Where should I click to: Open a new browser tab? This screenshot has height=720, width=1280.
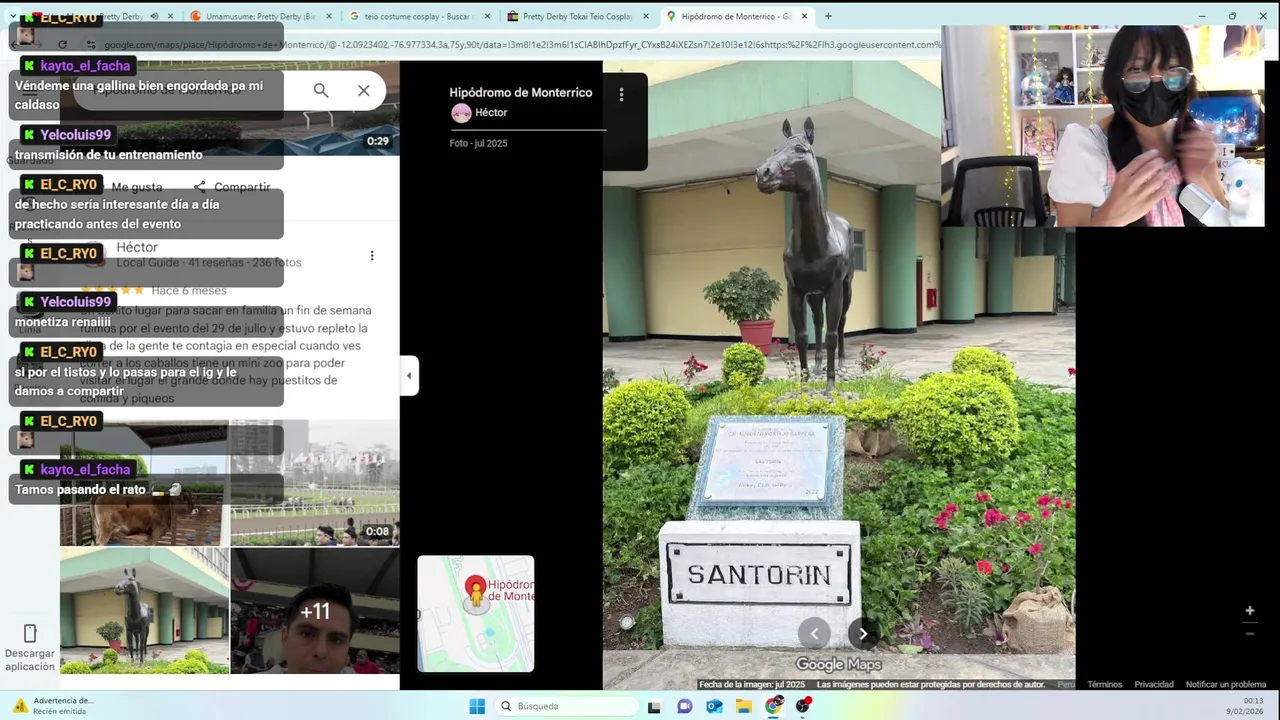(x=828, y=16)
